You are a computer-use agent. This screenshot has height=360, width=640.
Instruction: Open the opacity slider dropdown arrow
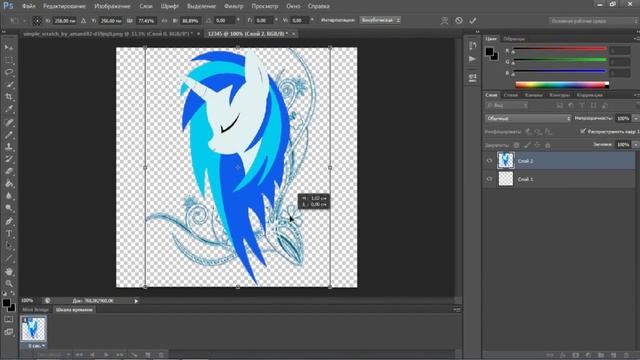coord(636,118)
